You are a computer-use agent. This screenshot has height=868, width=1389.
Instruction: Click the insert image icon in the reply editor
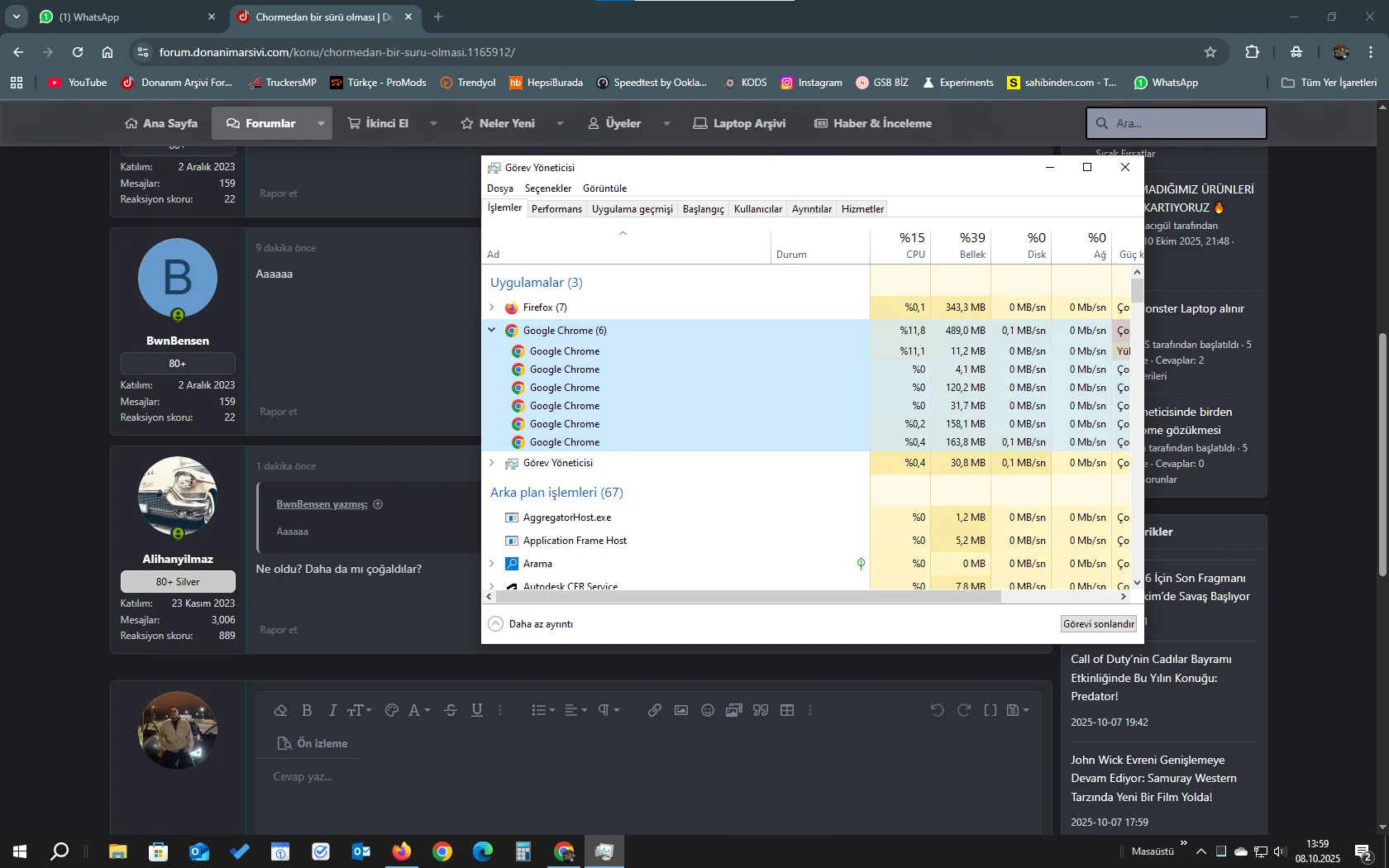pyautogui.click(x=680, y=710)
